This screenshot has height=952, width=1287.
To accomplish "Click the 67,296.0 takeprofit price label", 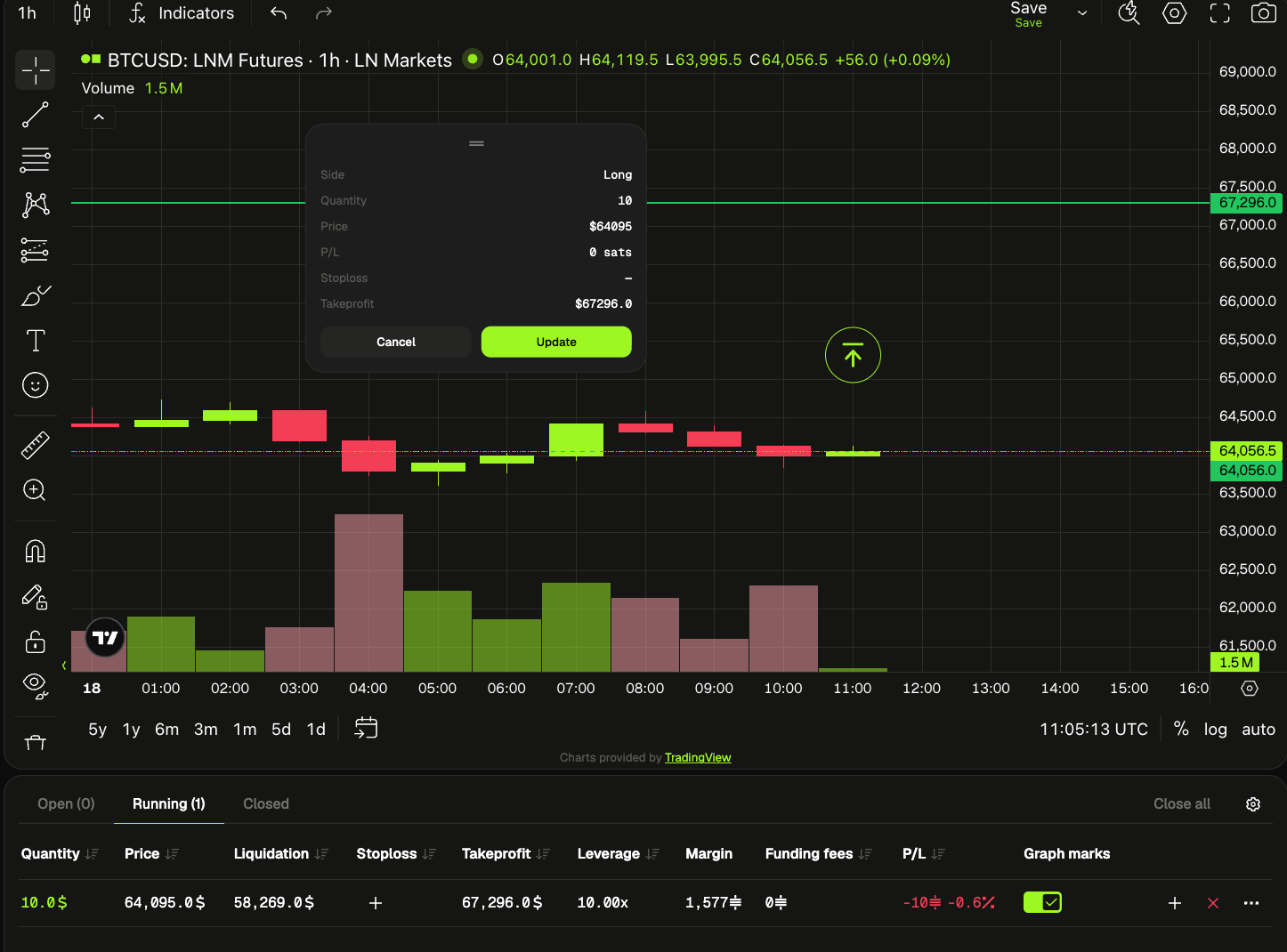I will coord(1247,203).
